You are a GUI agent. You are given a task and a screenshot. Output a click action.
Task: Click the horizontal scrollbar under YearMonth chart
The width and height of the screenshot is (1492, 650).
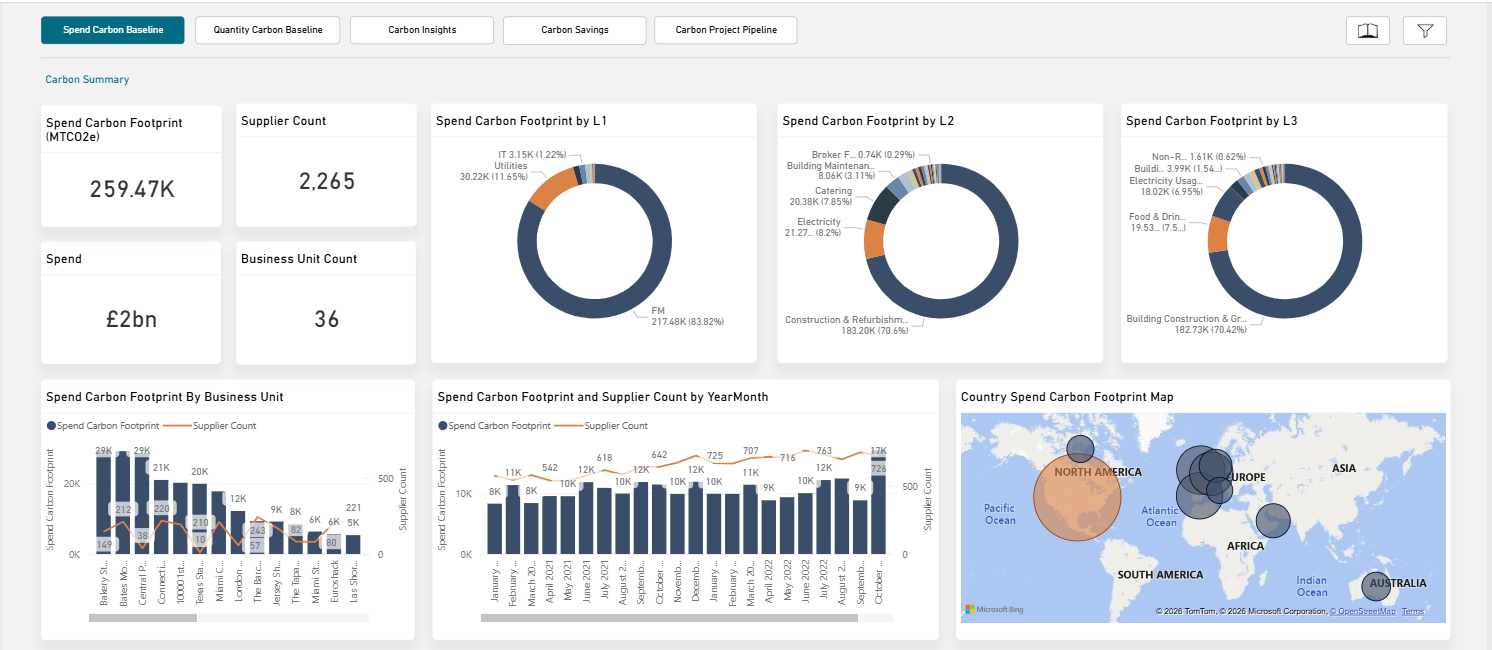tap(669, 618)
